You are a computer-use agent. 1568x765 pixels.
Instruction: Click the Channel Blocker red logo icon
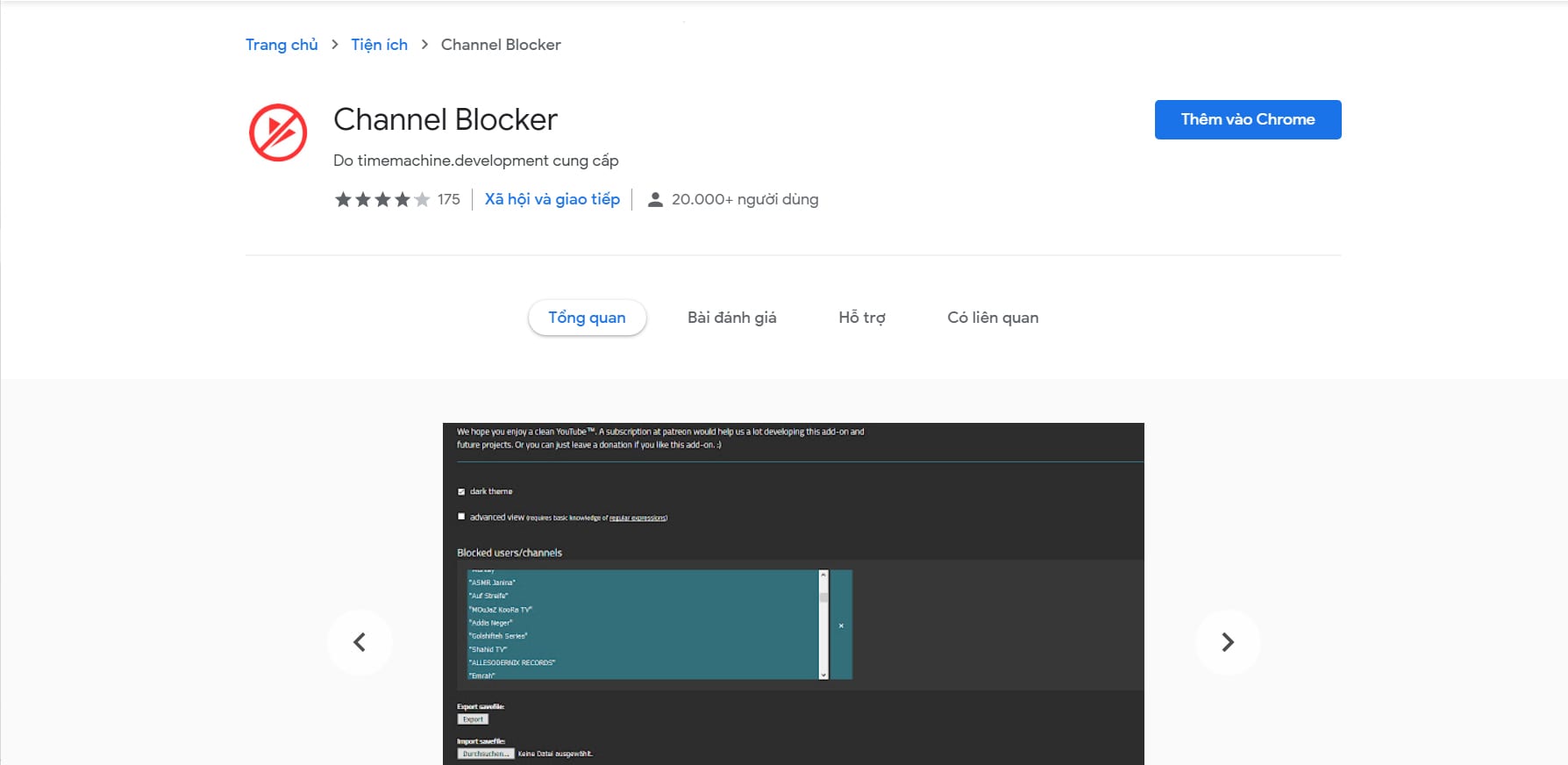click(278, 132)
